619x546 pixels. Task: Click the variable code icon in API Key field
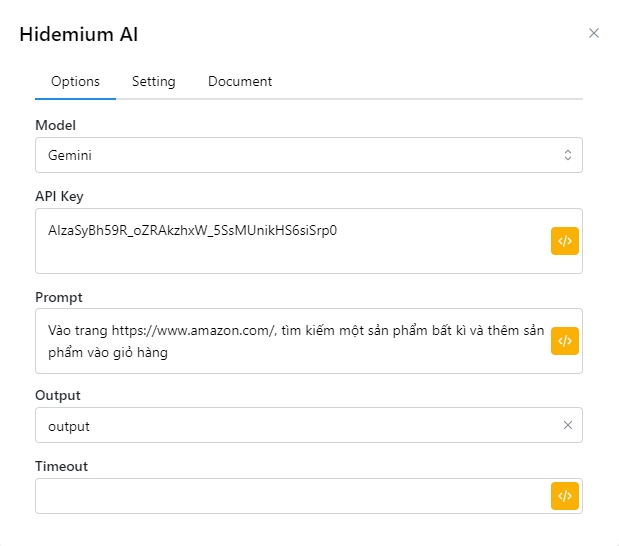click(564, 241)
